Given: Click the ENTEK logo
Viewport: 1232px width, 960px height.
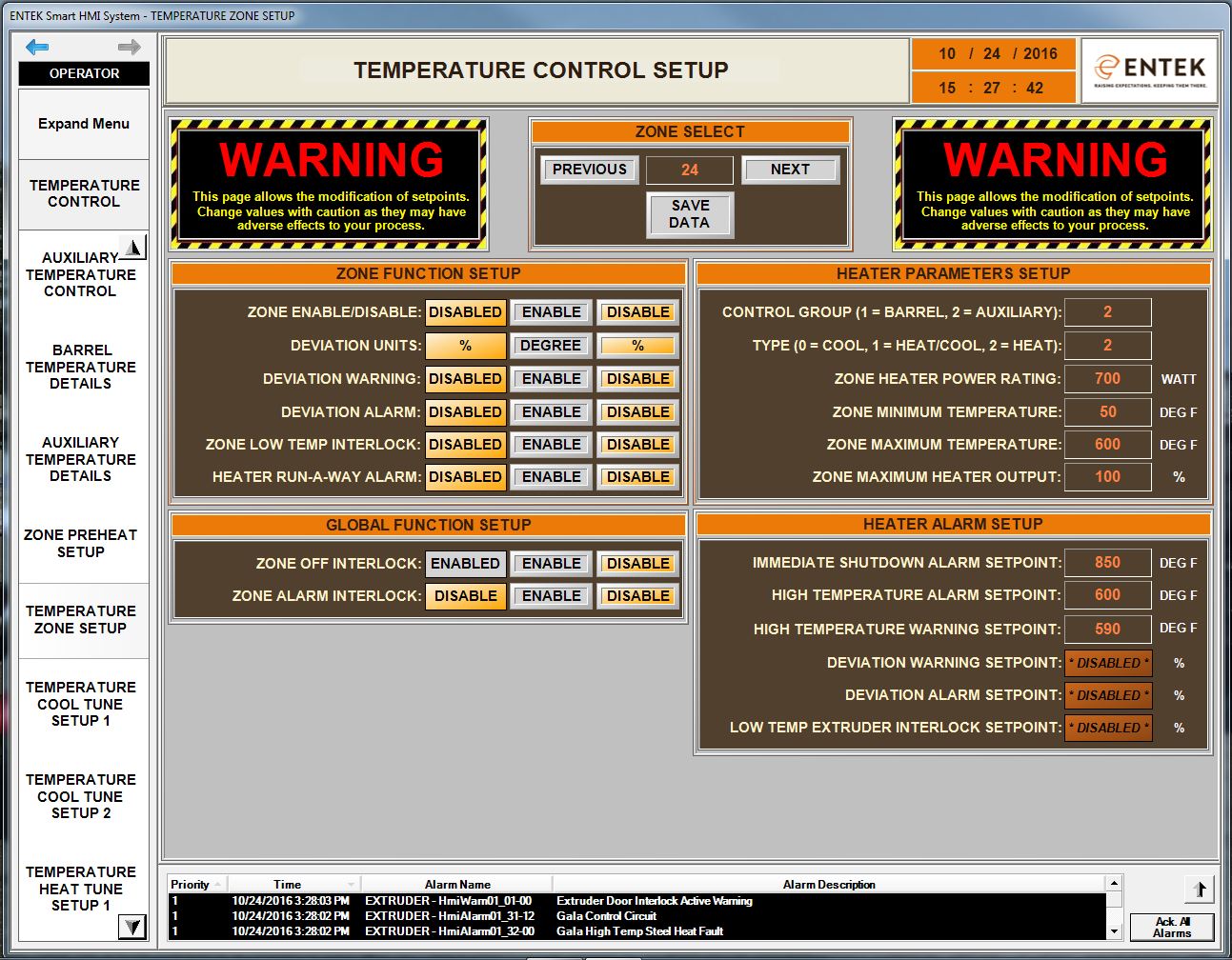Looking at the screenshot, I should coord(1148,70).
